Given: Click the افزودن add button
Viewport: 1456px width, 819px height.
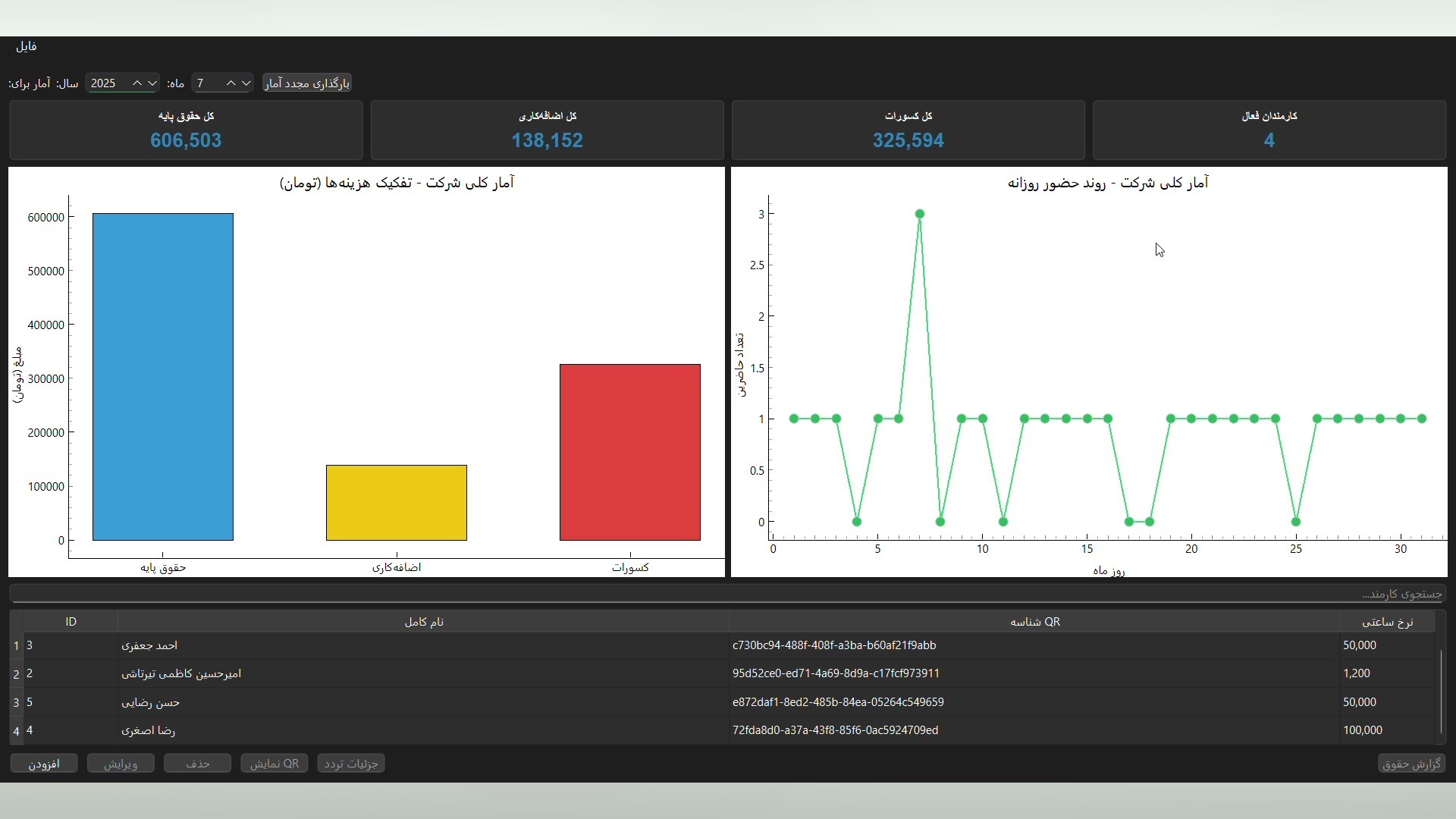Looking at the screenshot, I should point(44,764).
